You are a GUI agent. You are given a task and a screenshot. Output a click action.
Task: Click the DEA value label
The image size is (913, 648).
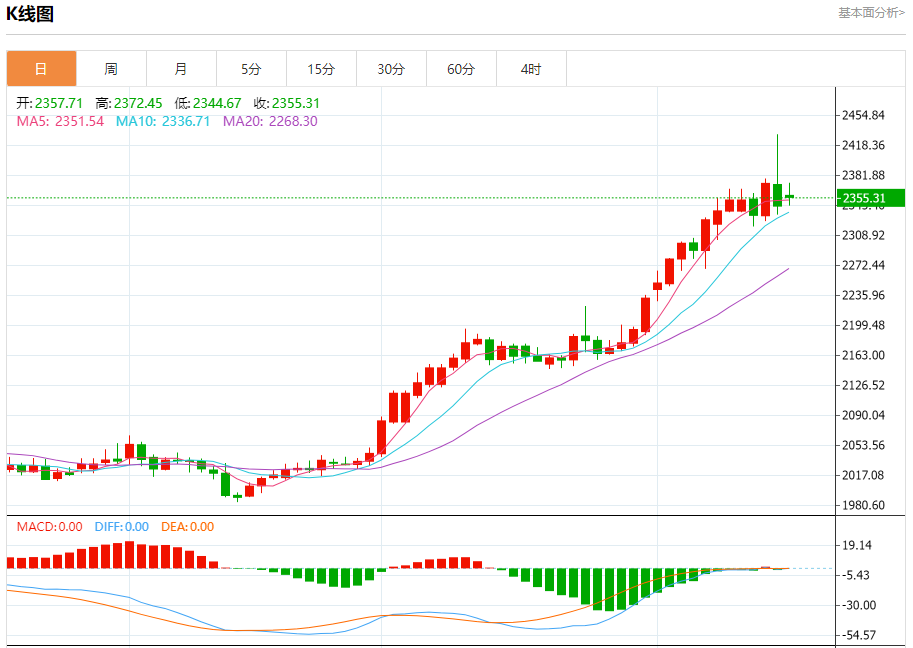[x=187, y=527]
